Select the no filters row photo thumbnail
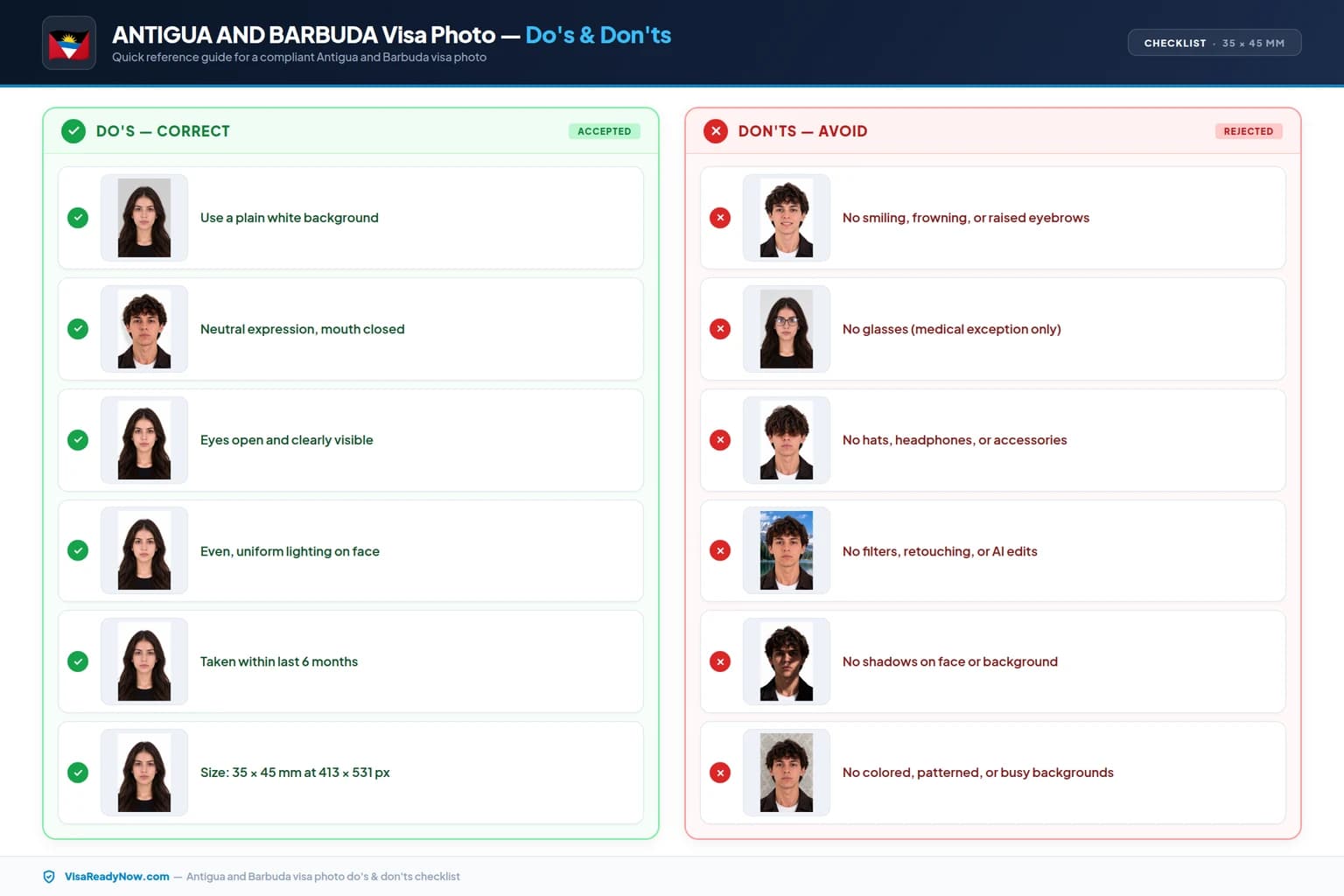 click(787, 550)
